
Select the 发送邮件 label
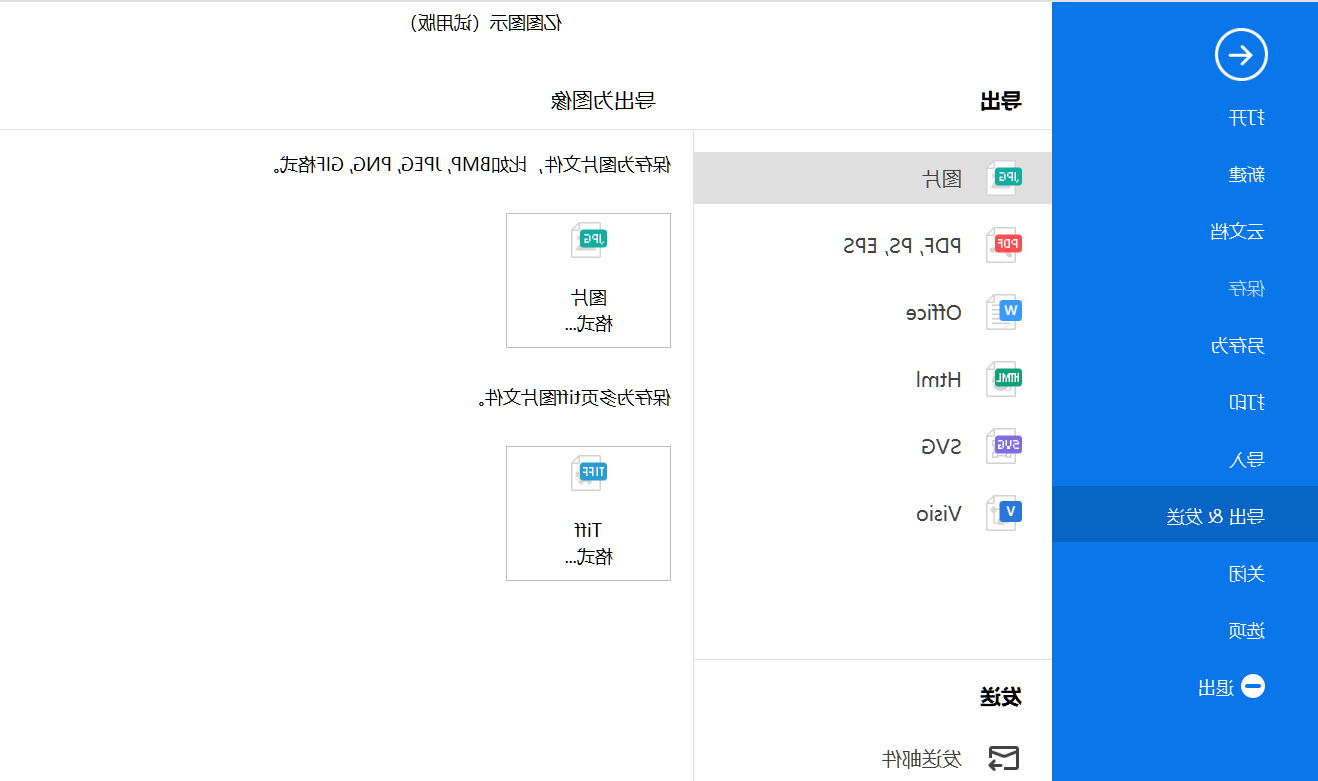(x=922, y=759)
